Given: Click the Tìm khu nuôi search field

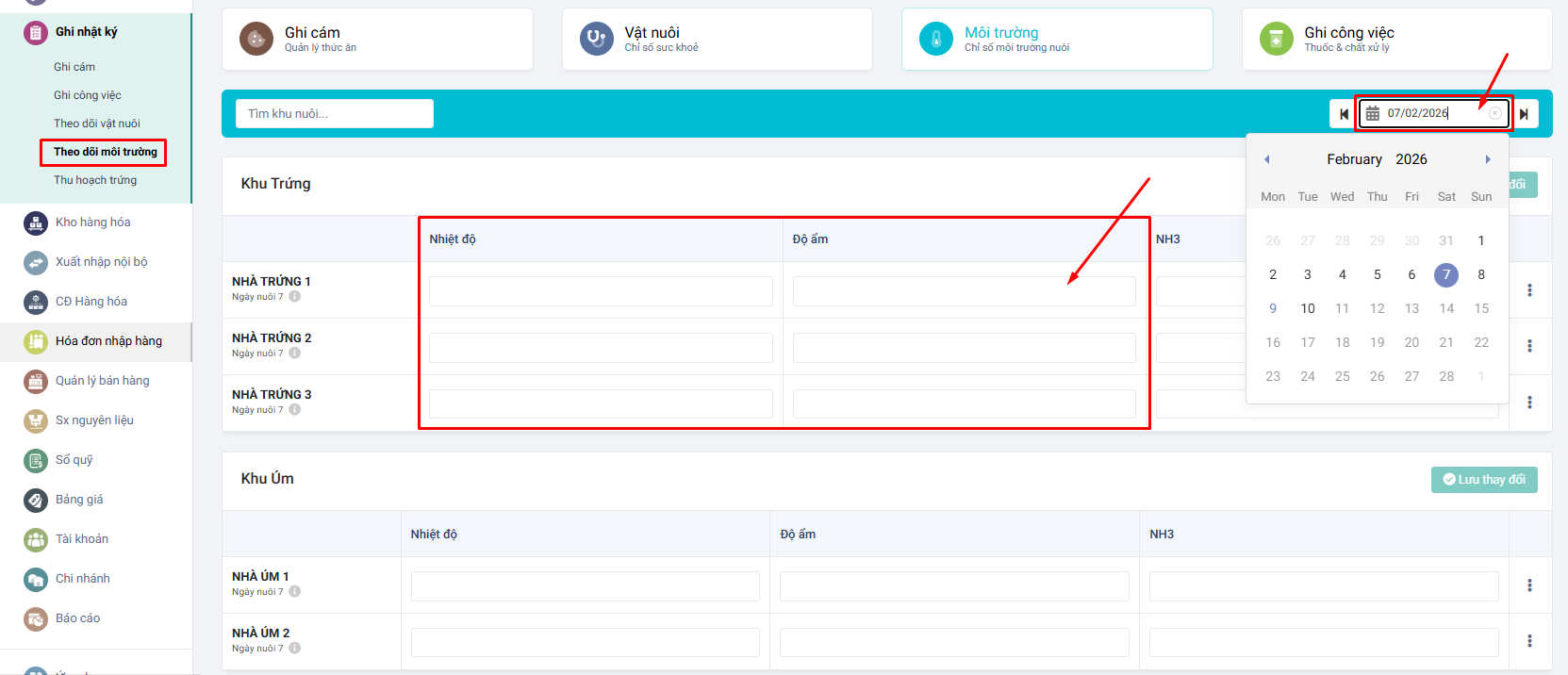Looking at the screenshot, I should 335,114.
